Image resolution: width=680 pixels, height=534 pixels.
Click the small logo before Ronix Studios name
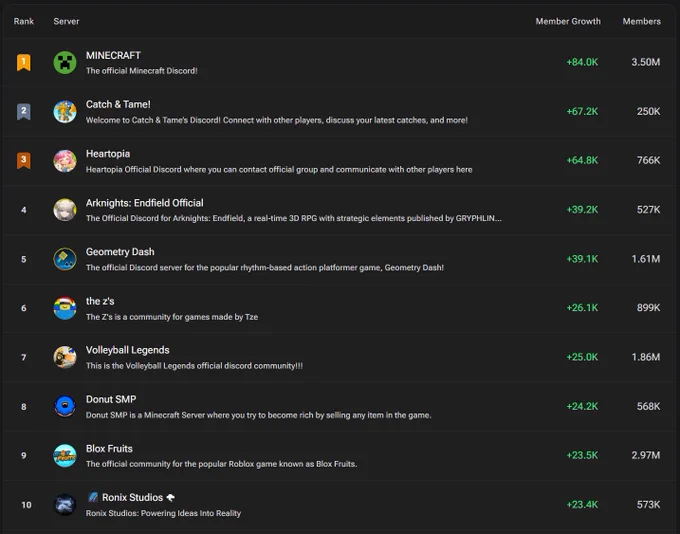coord(92,497)
